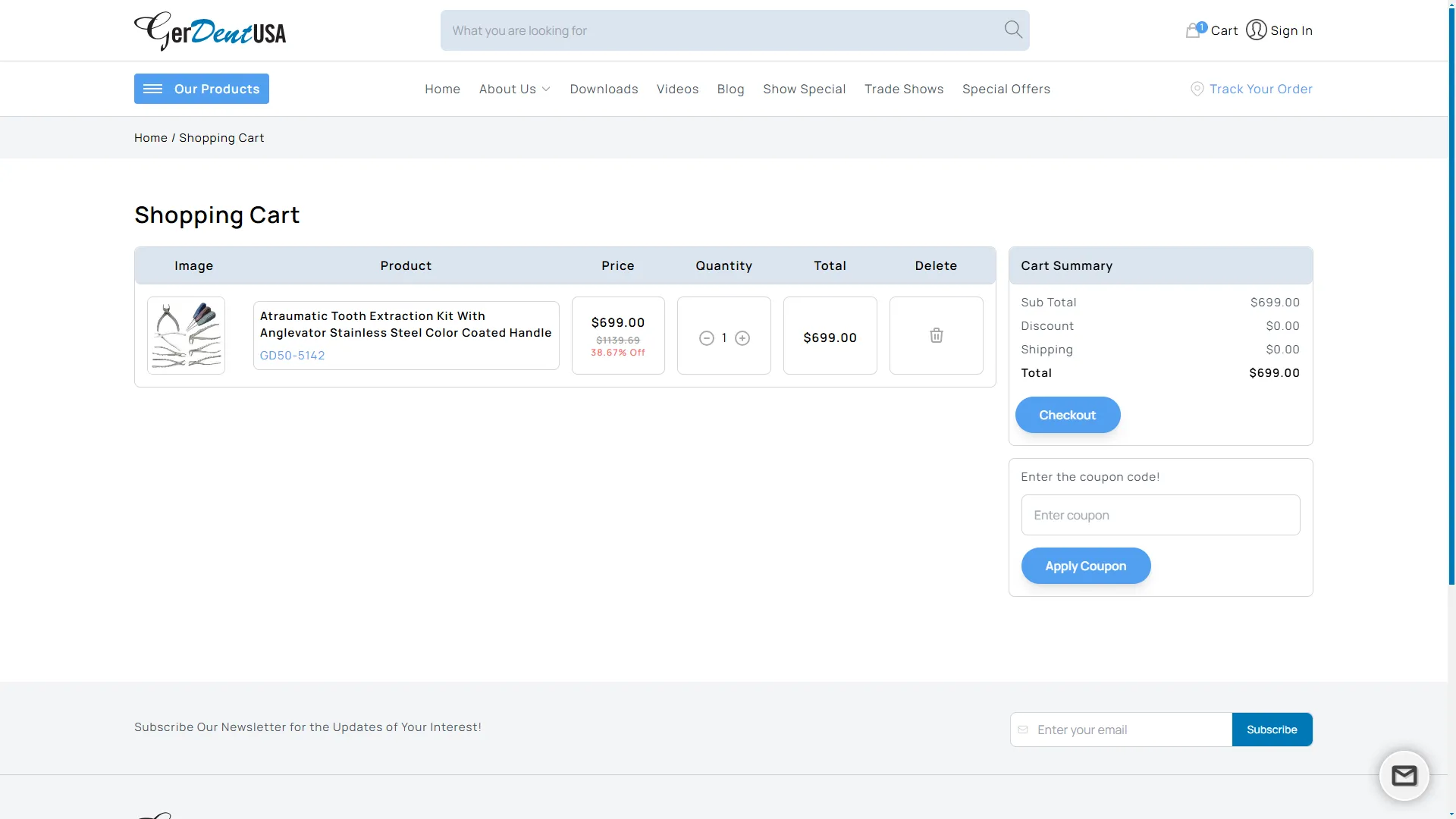Screen dimensions: 1456x819
Task: Open the Trade Shows page
Action: (904, 89)
